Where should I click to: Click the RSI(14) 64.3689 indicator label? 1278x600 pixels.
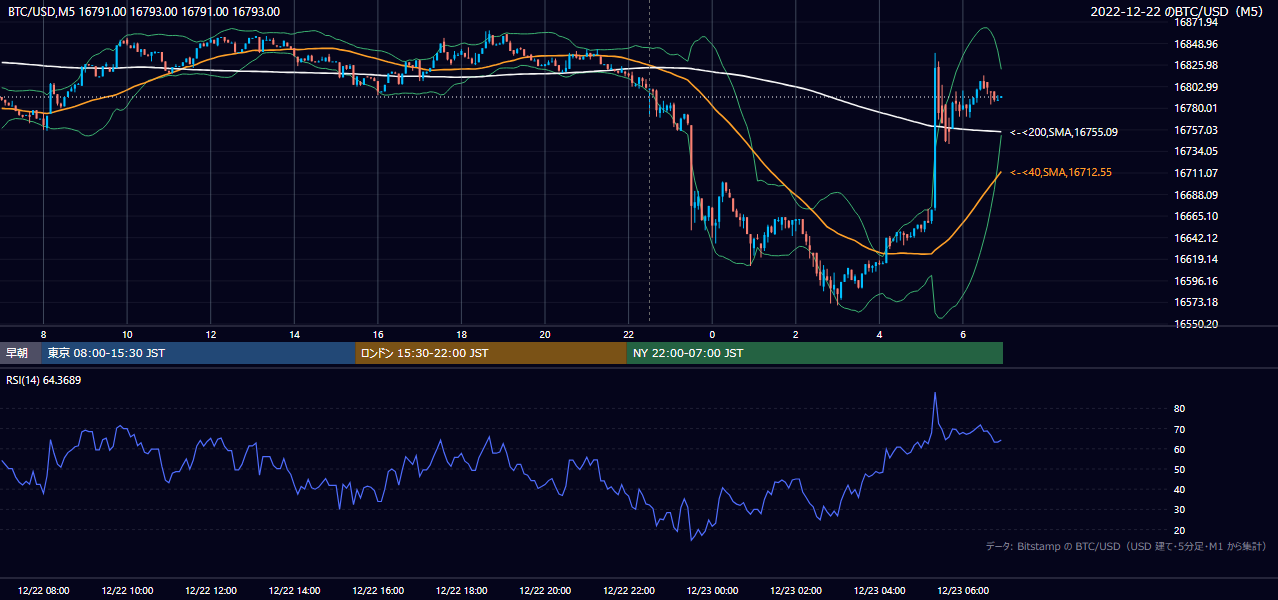(x=42, y=379)
